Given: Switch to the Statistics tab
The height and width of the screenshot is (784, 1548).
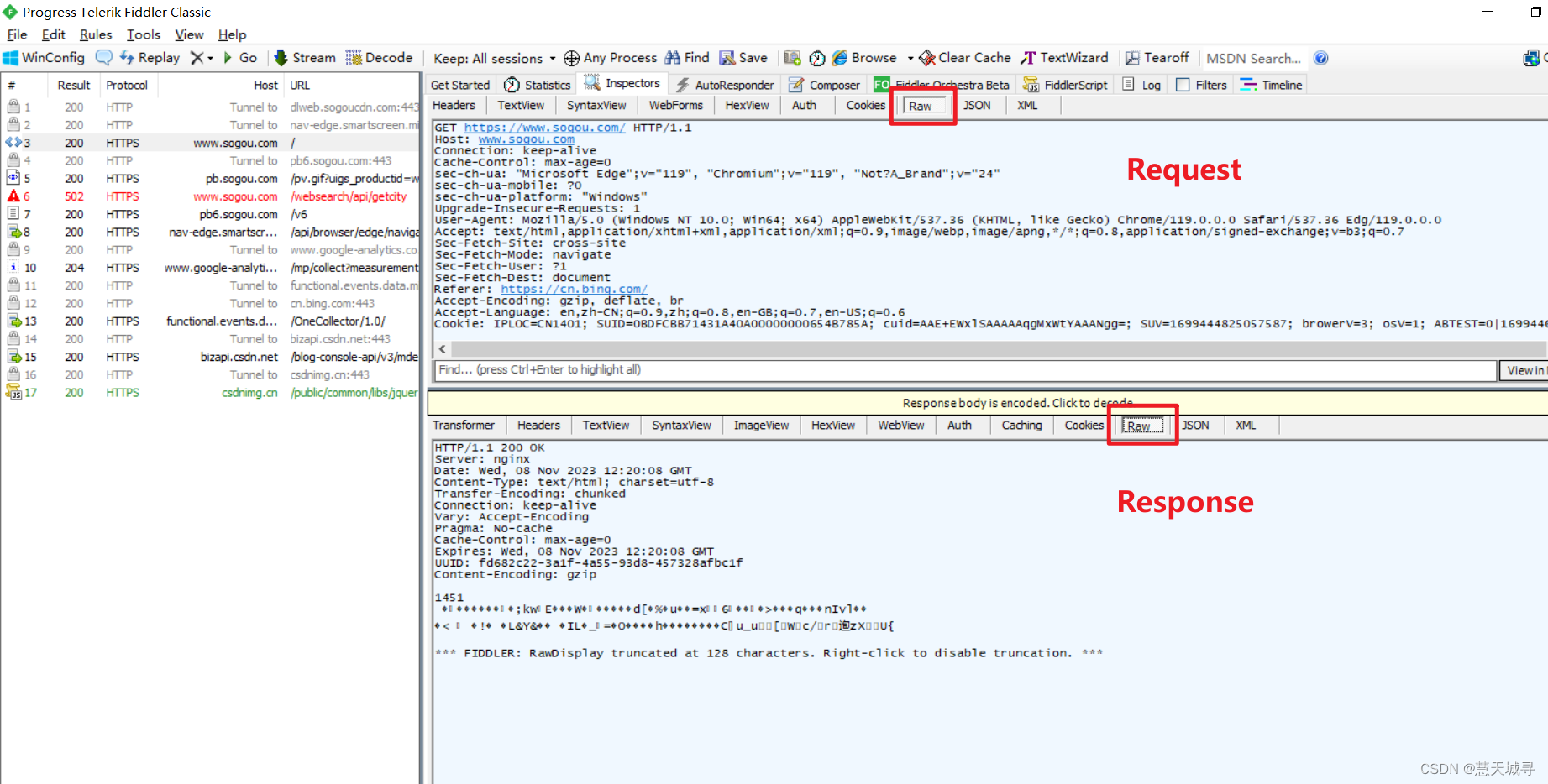Looking at the screenshot, I should tap(538, 85).
